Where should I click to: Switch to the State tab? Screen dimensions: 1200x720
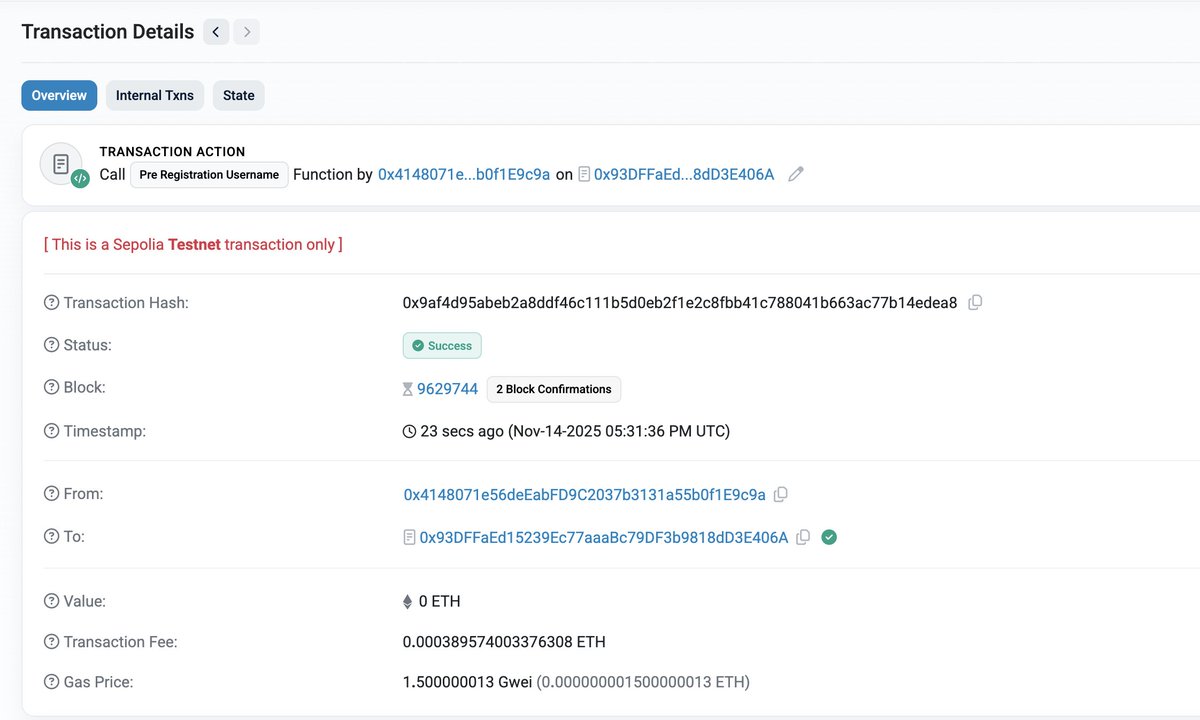[x=239, y=95]
